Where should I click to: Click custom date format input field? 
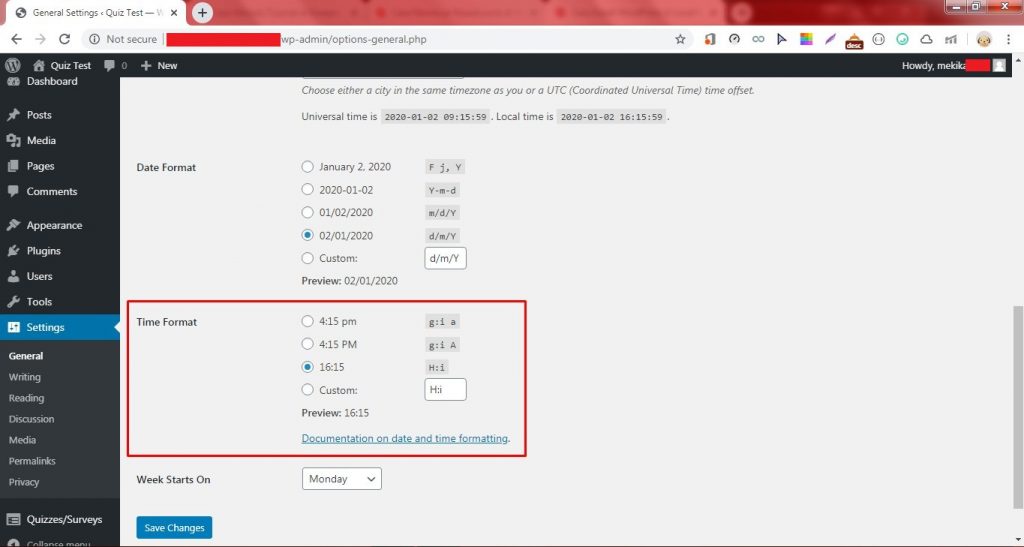pyautogui.click(x=445, y=258)
